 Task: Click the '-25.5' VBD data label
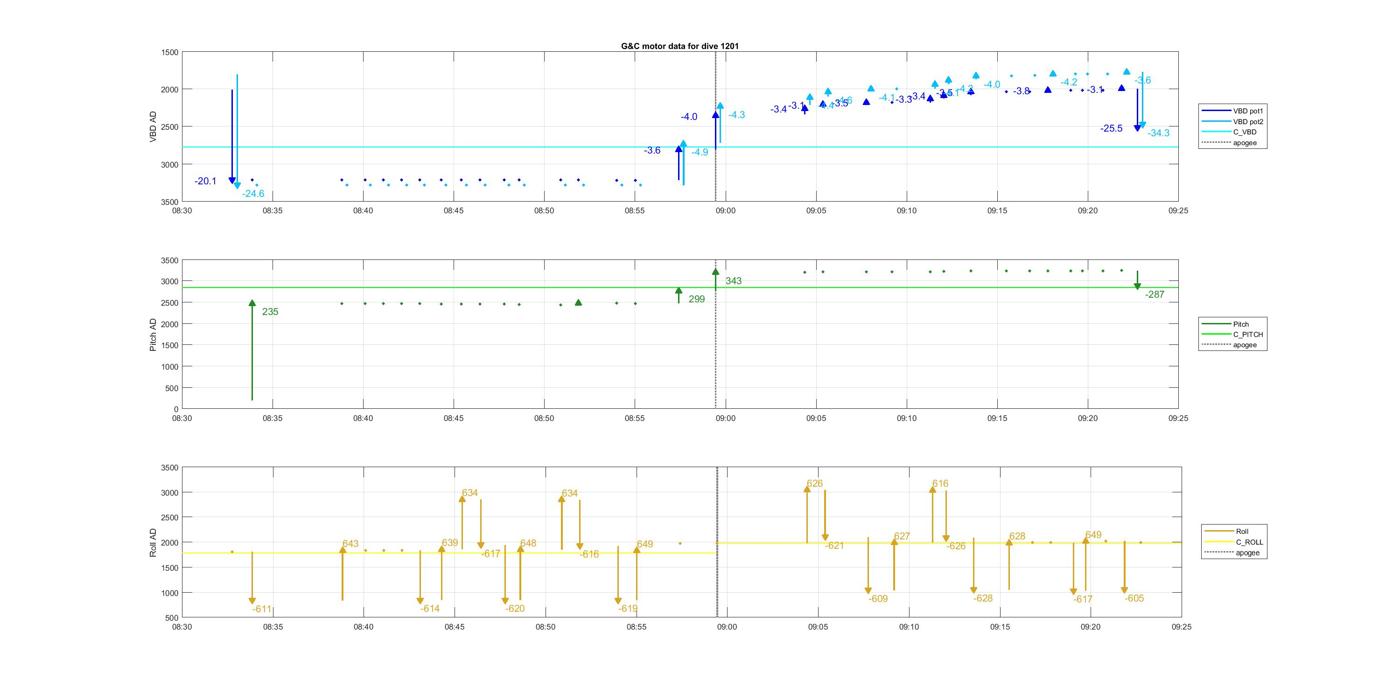1111,128
